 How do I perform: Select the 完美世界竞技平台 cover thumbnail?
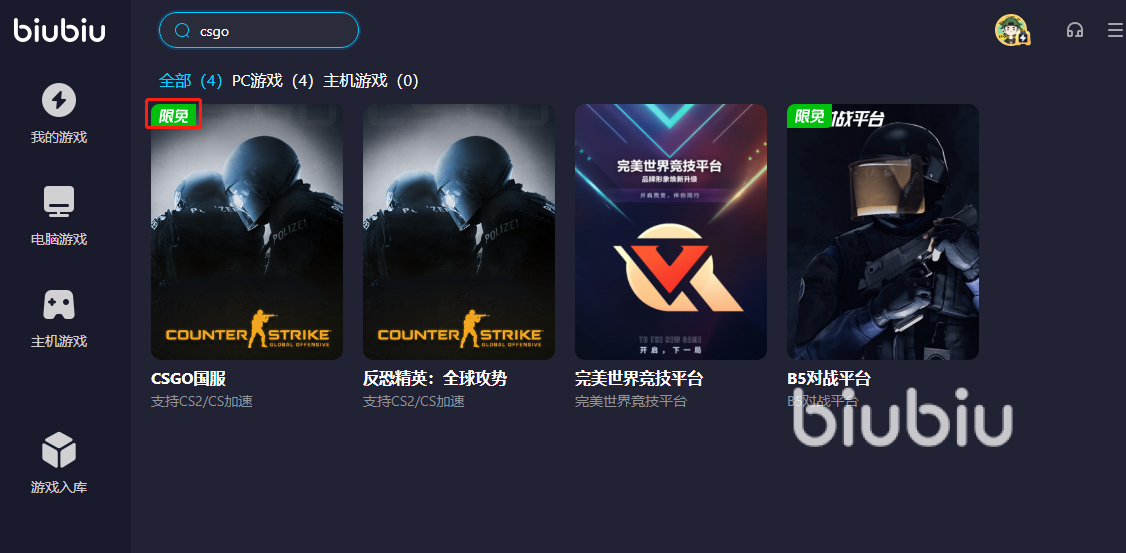click(671, 232)
